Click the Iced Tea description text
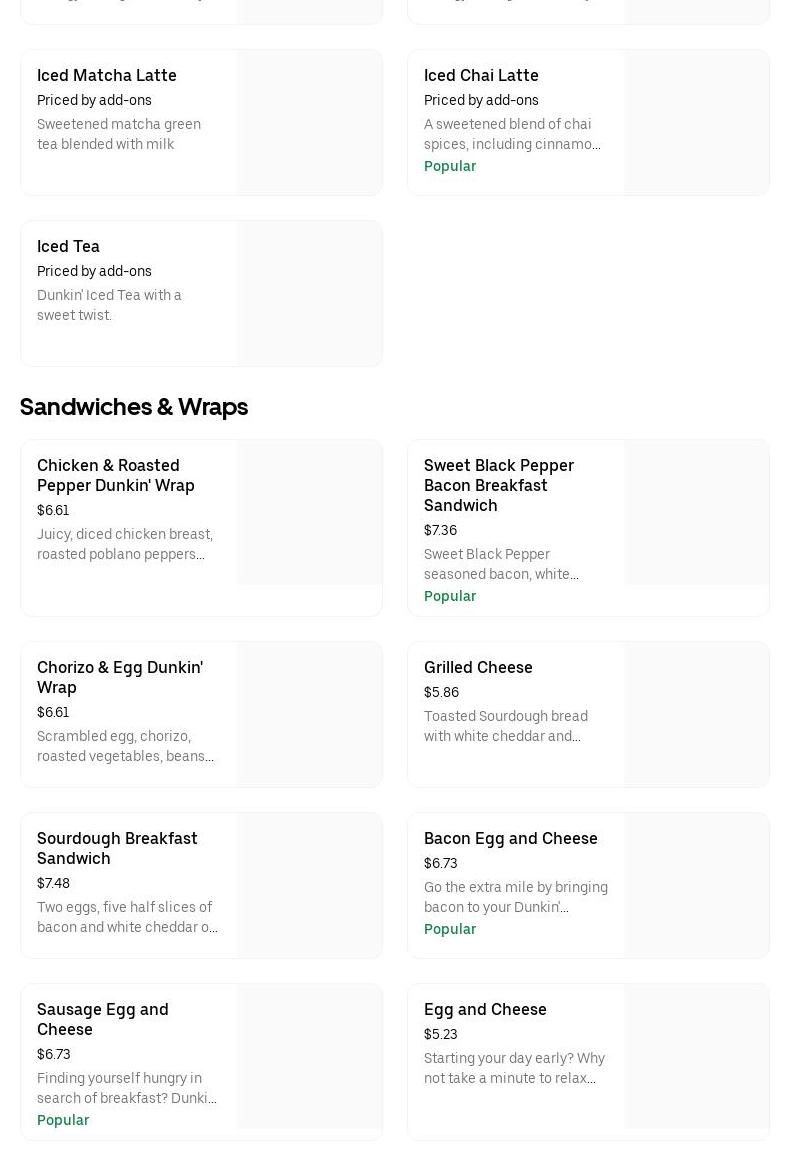 click(109, 305)
